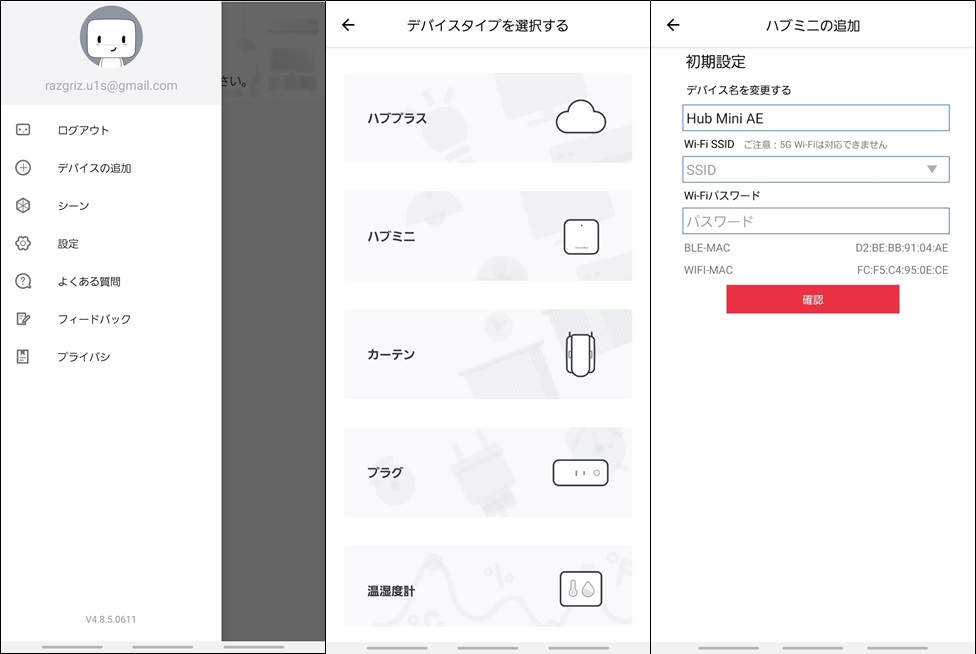
Task: Click the BLE-MAC address D2:BE:BB:91:04:AE
Action: [x=901, y=248]
